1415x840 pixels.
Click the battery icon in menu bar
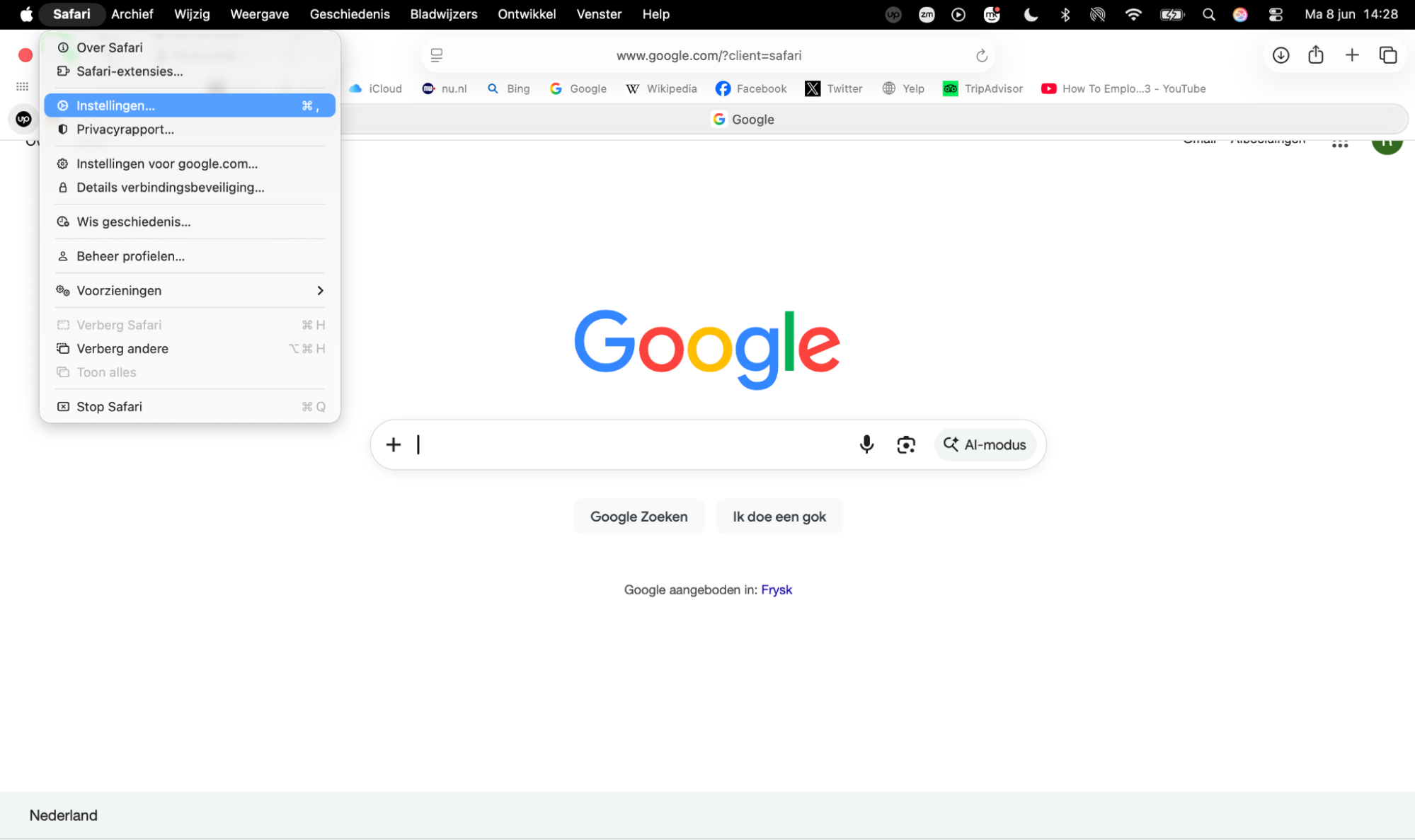1172,14
